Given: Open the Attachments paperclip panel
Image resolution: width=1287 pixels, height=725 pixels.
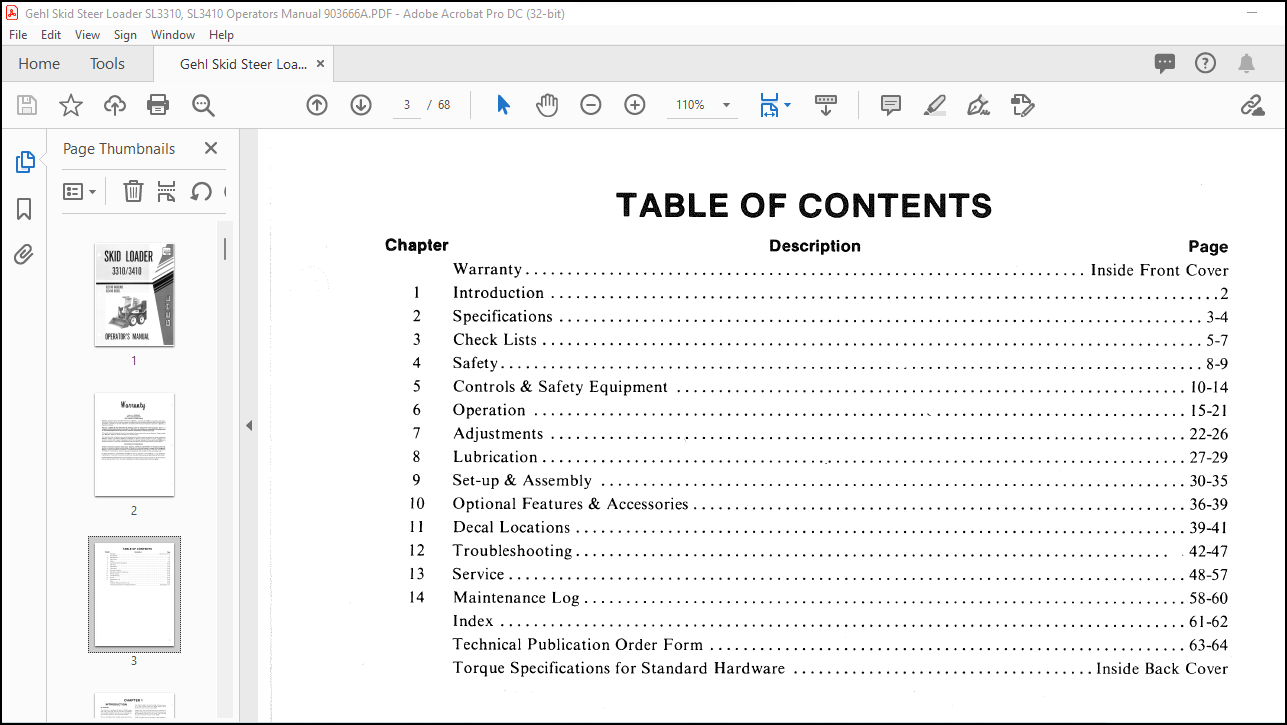Looking at the screenshot, I should pyautogui.click(x=25, y=255).
